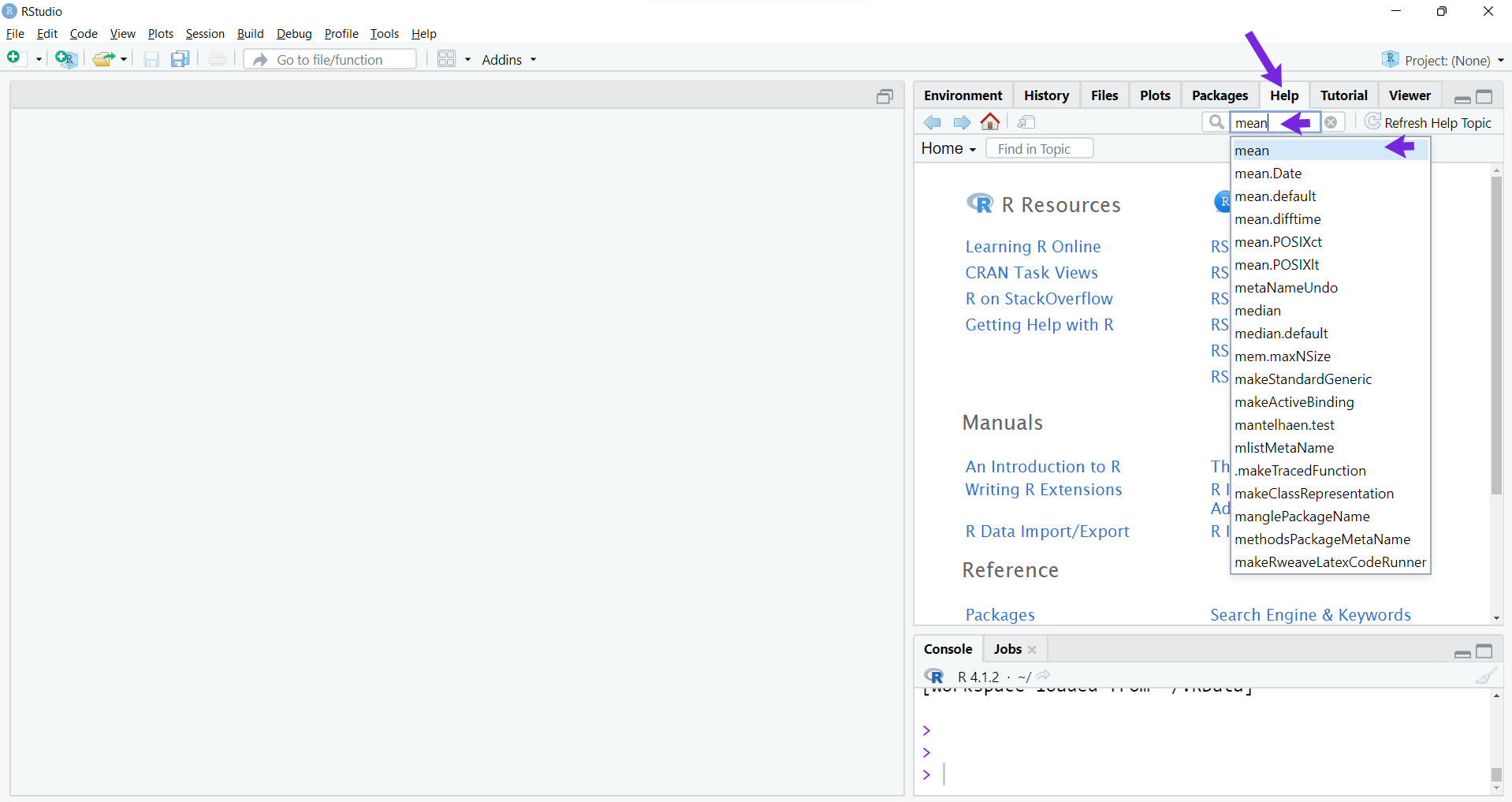Click the Open File folder icon
Image resolution: width=1512 pixels, height=802 pixels.
103,59
